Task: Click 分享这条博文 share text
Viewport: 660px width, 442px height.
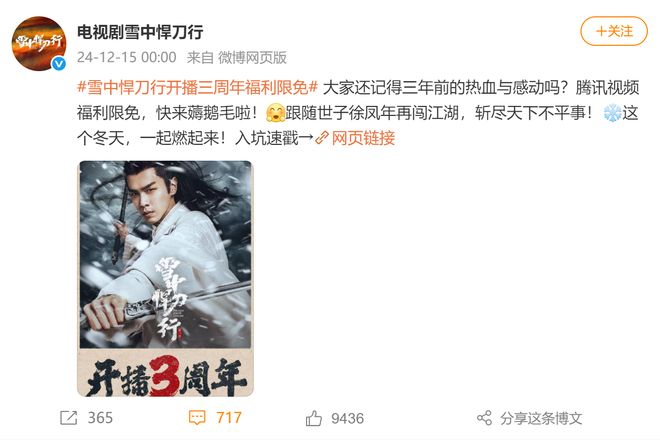Action: pyautogui.click(x=541, y=418)
